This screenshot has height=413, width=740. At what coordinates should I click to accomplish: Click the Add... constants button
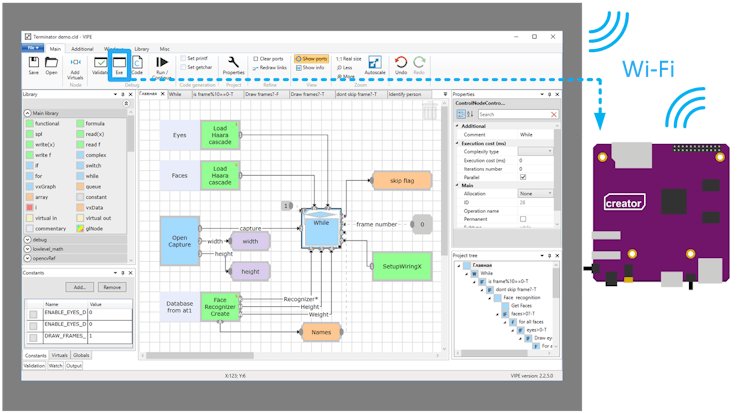pos(80,287)
